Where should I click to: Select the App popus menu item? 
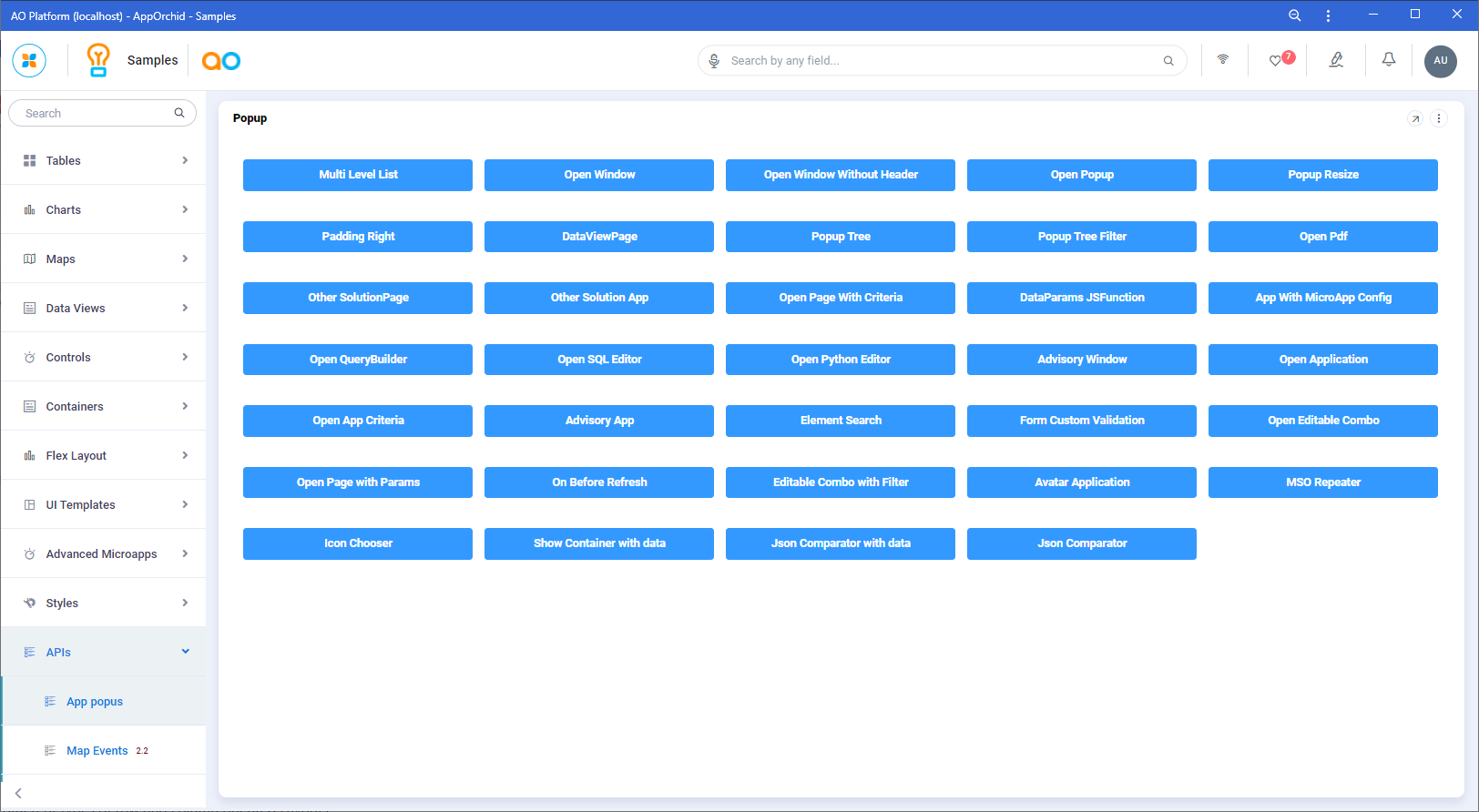pyautogui.click(x=95, y=702)
